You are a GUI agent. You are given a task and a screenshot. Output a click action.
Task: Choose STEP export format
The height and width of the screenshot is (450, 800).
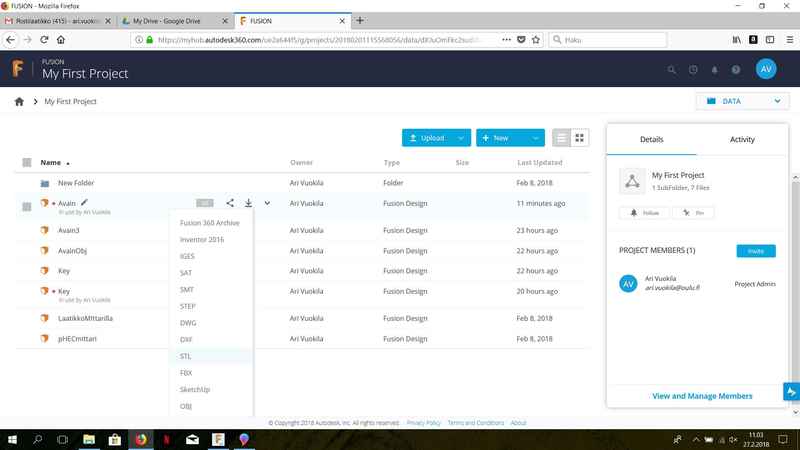(187, 306)
